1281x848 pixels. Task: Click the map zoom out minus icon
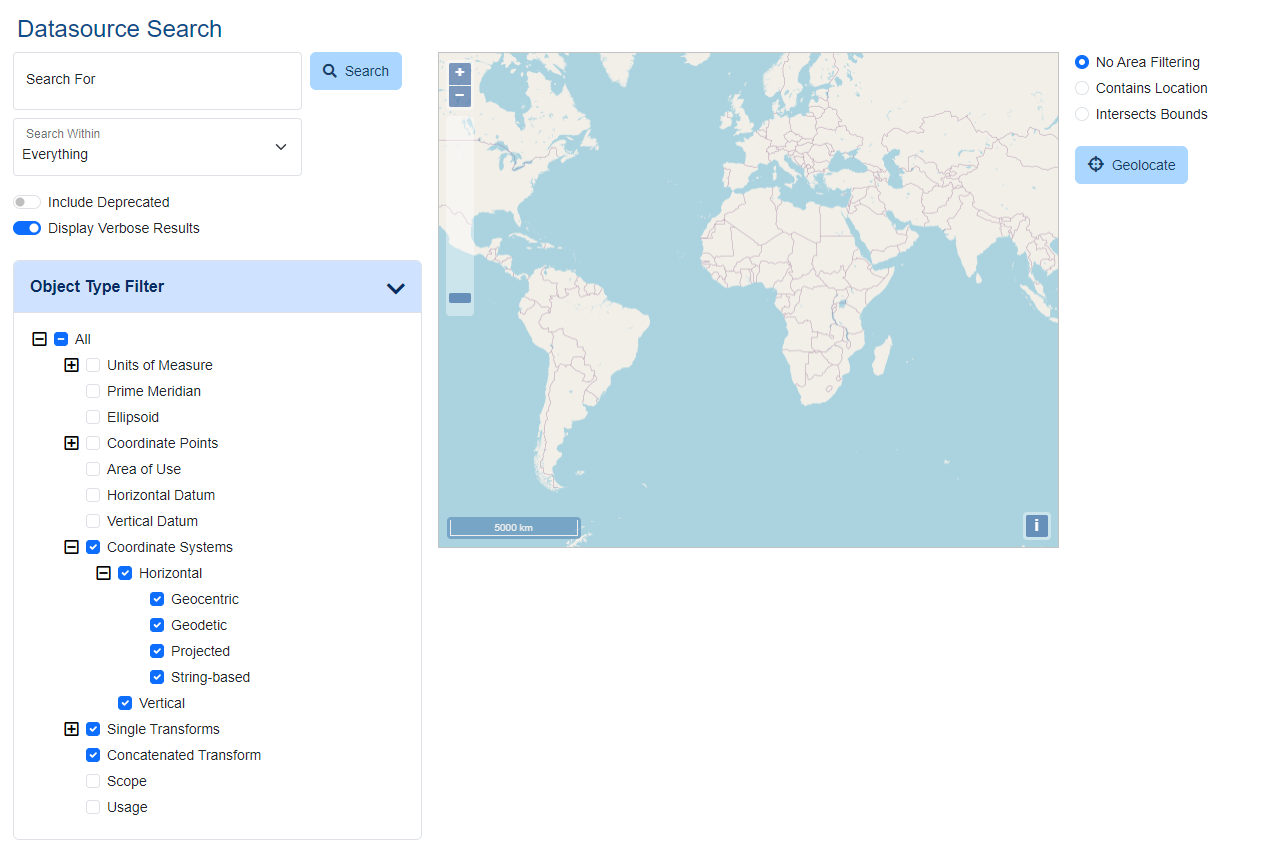click(x=460, y=96)
